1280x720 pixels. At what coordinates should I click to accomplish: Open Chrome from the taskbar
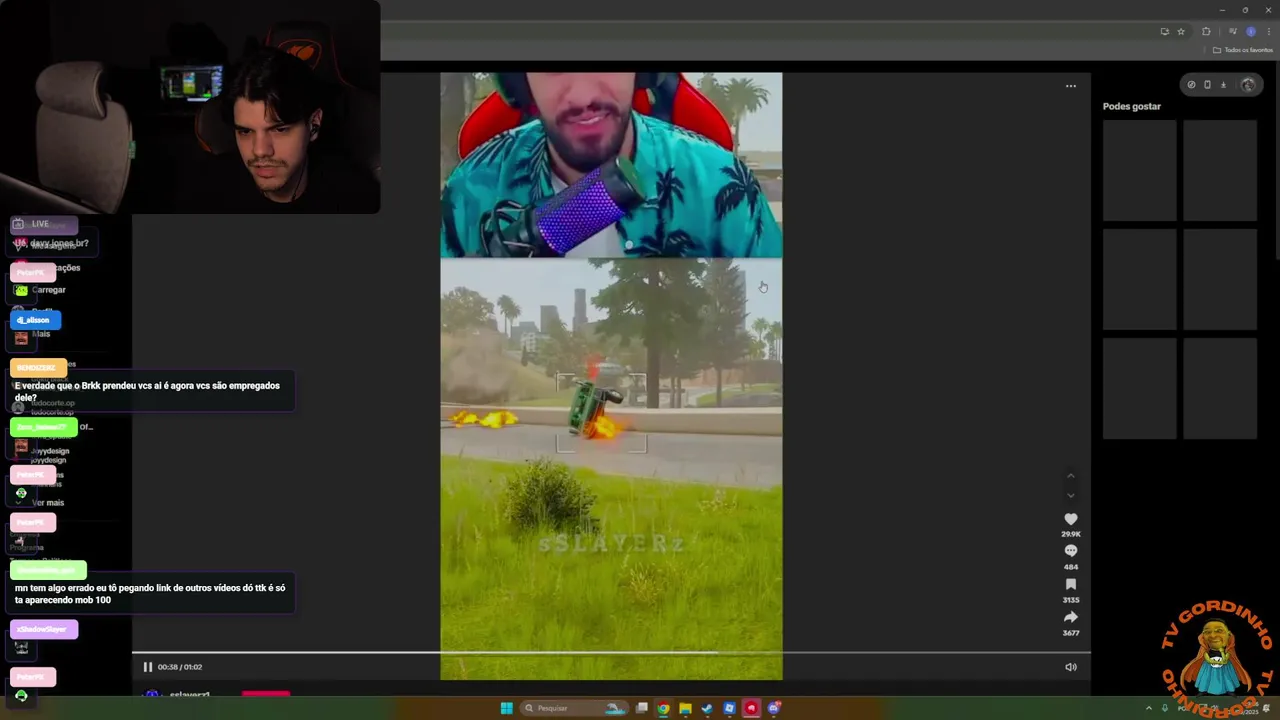663,708
